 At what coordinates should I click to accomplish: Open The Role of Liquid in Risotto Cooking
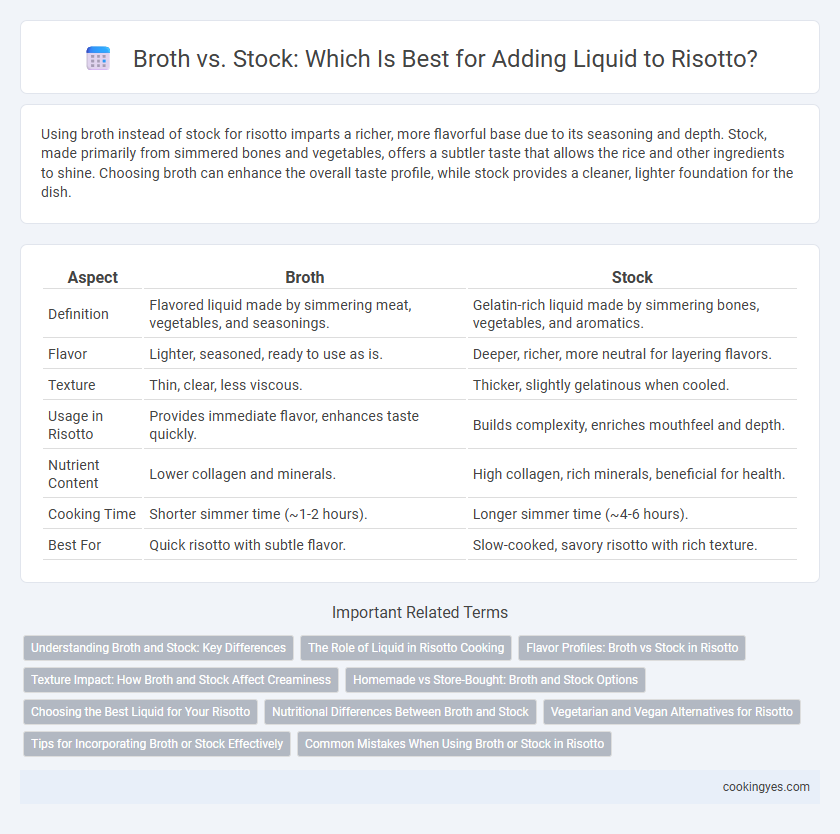[x=406, y=648]
